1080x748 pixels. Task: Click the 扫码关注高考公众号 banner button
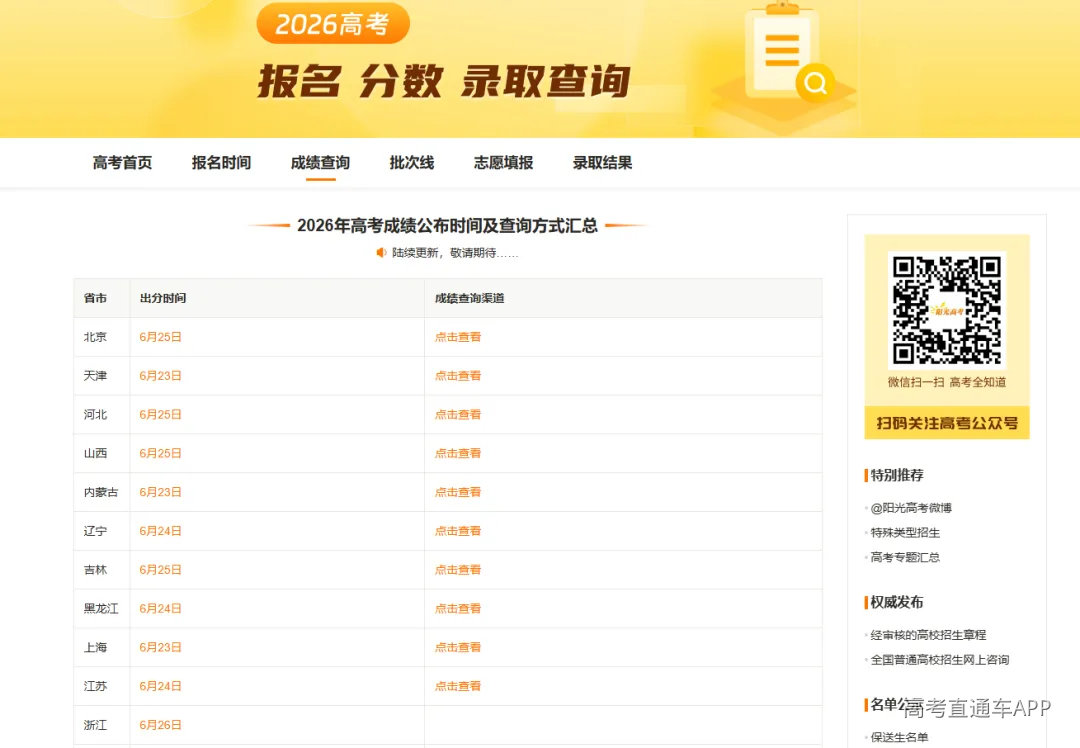pos(946,423)
